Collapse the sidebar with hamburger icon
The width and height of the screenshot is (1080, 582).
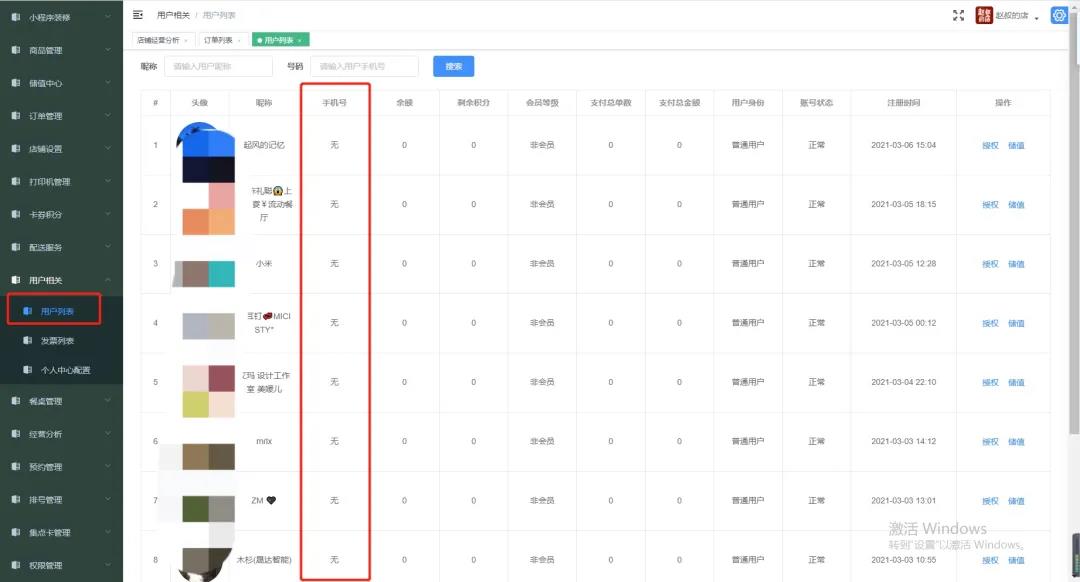(x=136, y=14)
